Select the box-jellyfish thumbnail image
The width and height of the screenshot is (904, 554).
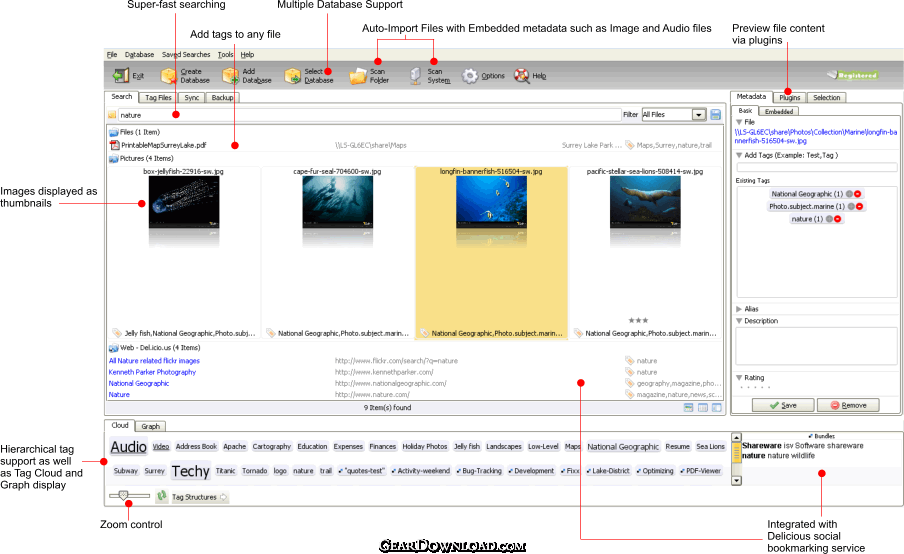184,202
